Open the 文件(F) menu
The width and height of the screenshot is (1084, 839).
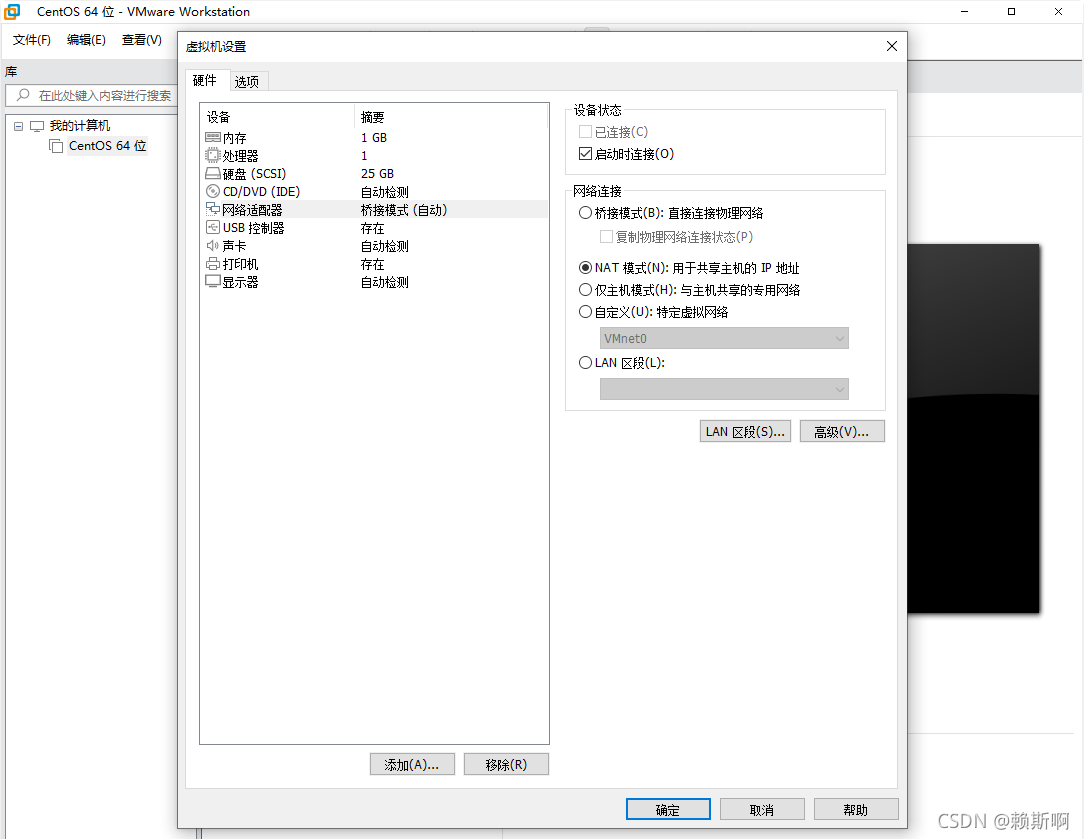tap(32, 39)
